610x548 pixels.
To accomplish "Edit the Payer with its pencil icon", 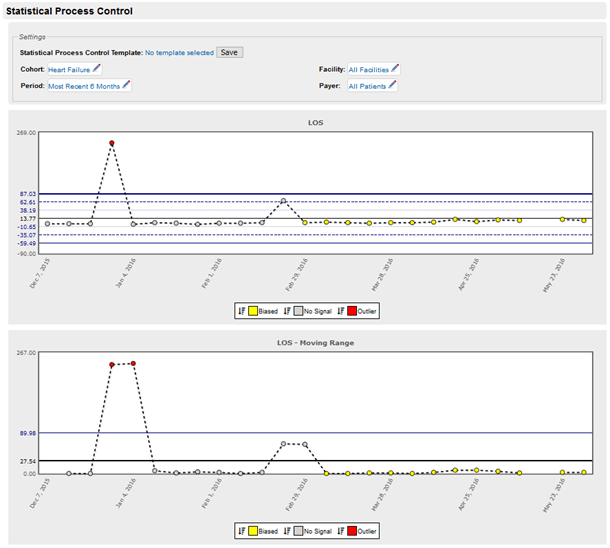I will click(x=392, y=85).
